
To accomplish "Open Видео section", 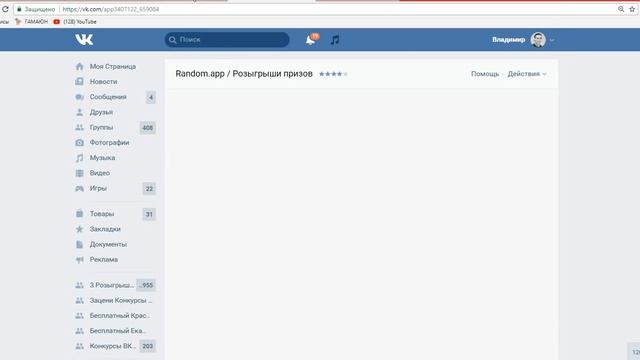I will pyautogui.click(x=100, y=173).
